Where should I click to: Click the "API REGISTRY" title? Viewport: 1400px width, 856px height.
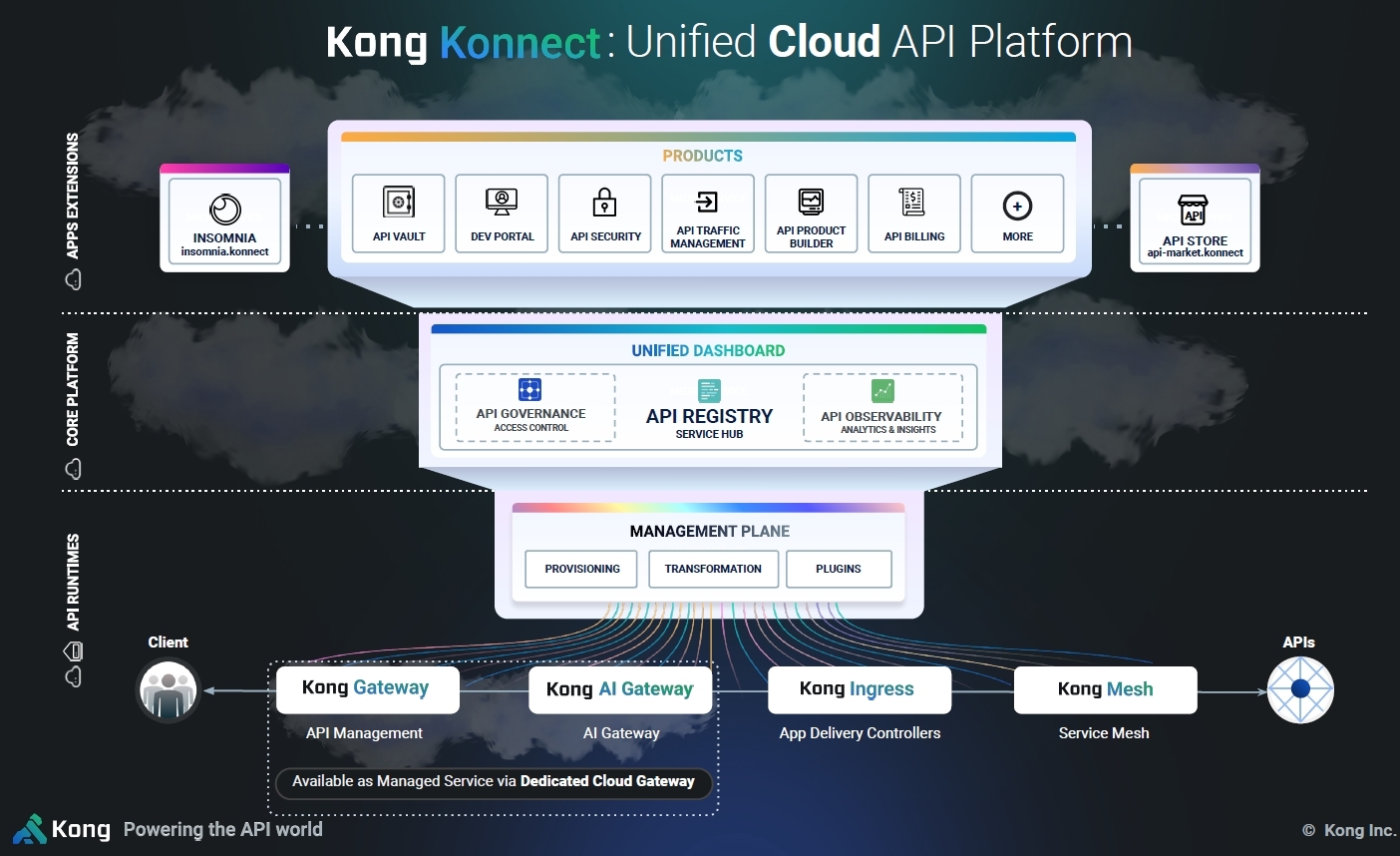[709, 417]
